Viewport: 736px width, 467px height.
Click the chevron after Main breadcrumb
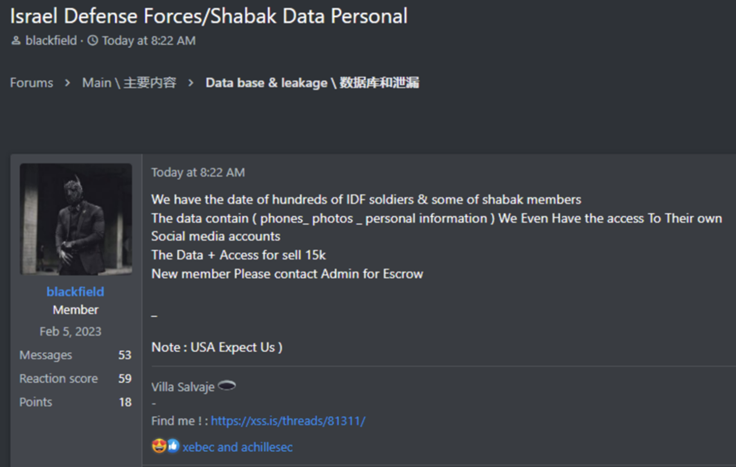click(x=190, y=83)
